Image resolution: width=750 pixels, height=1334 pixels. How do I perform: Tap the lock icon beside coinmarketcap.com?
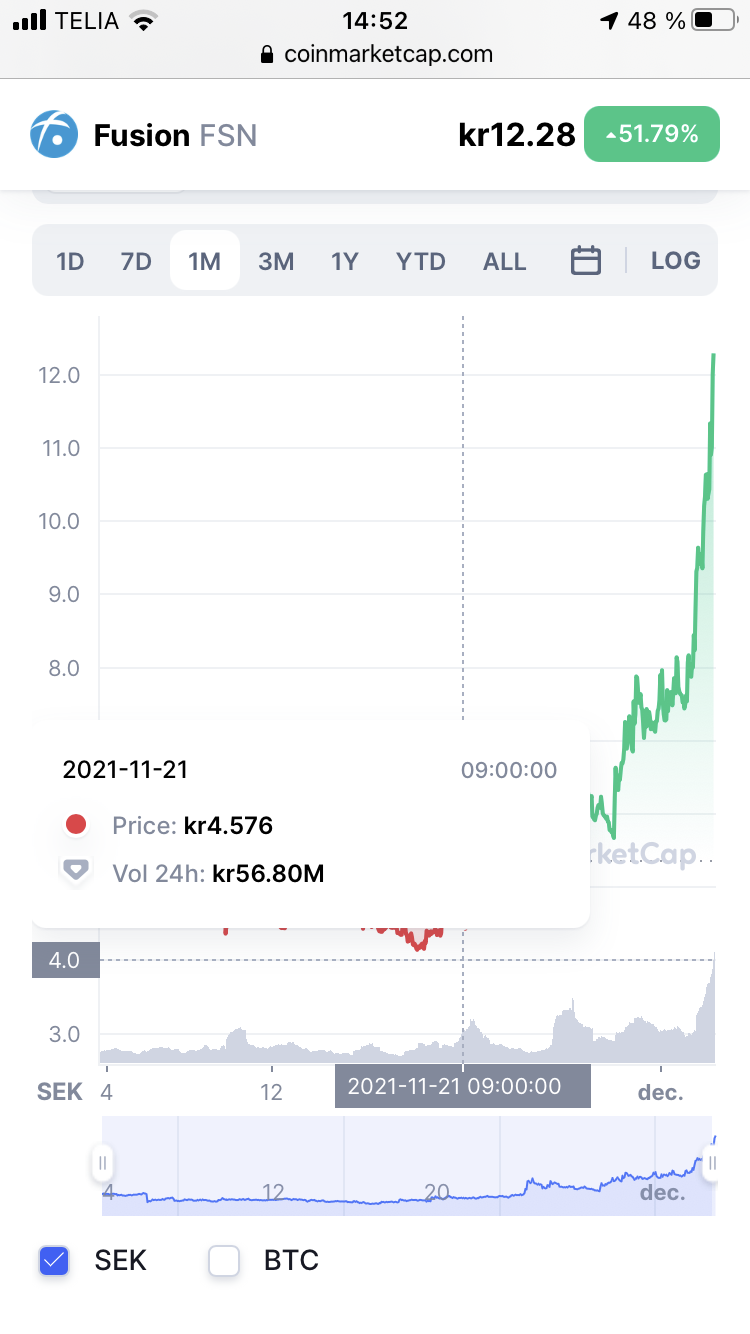click(266, 55)
